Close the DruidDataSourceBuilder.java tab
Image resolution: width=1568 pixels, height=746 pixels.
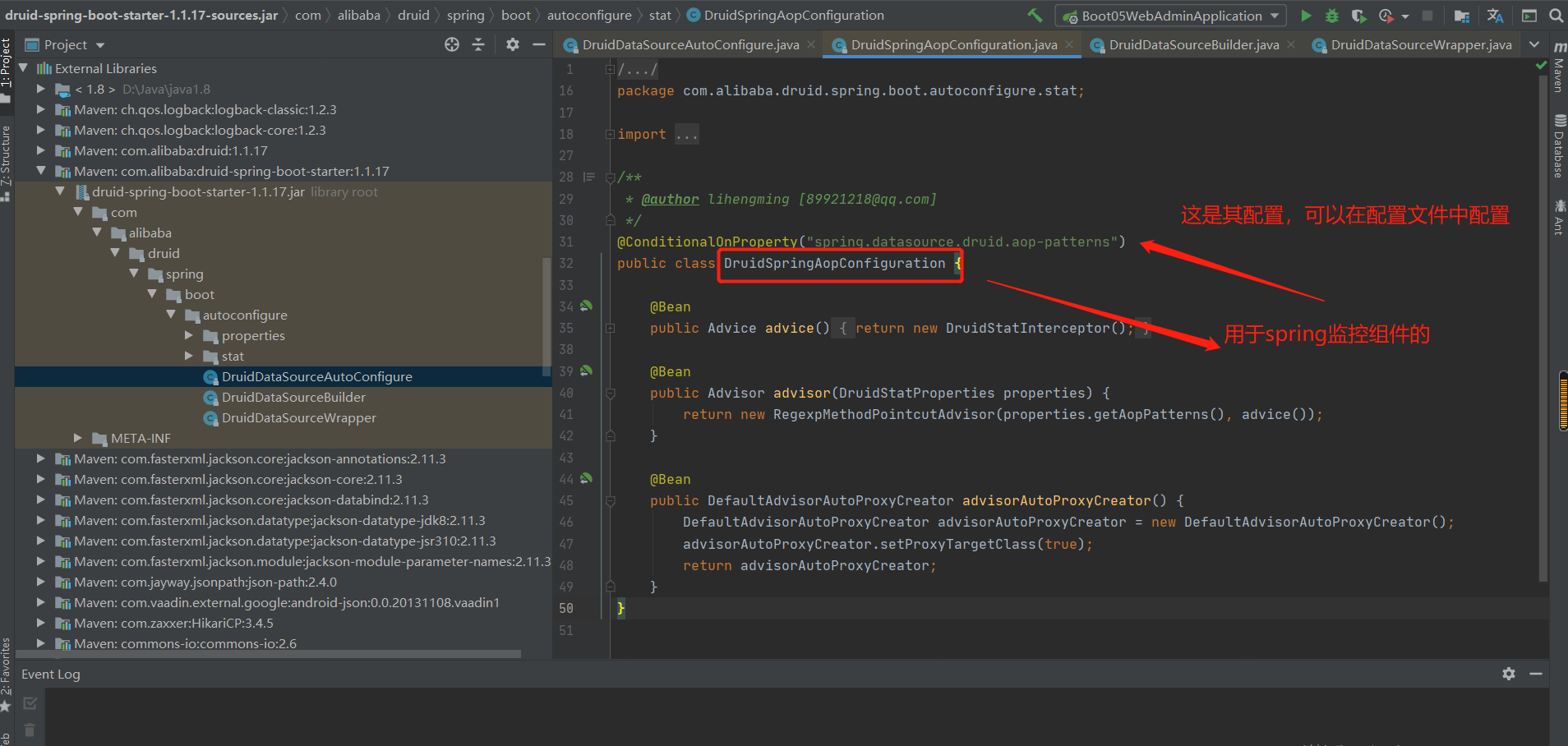point(1291,44)
